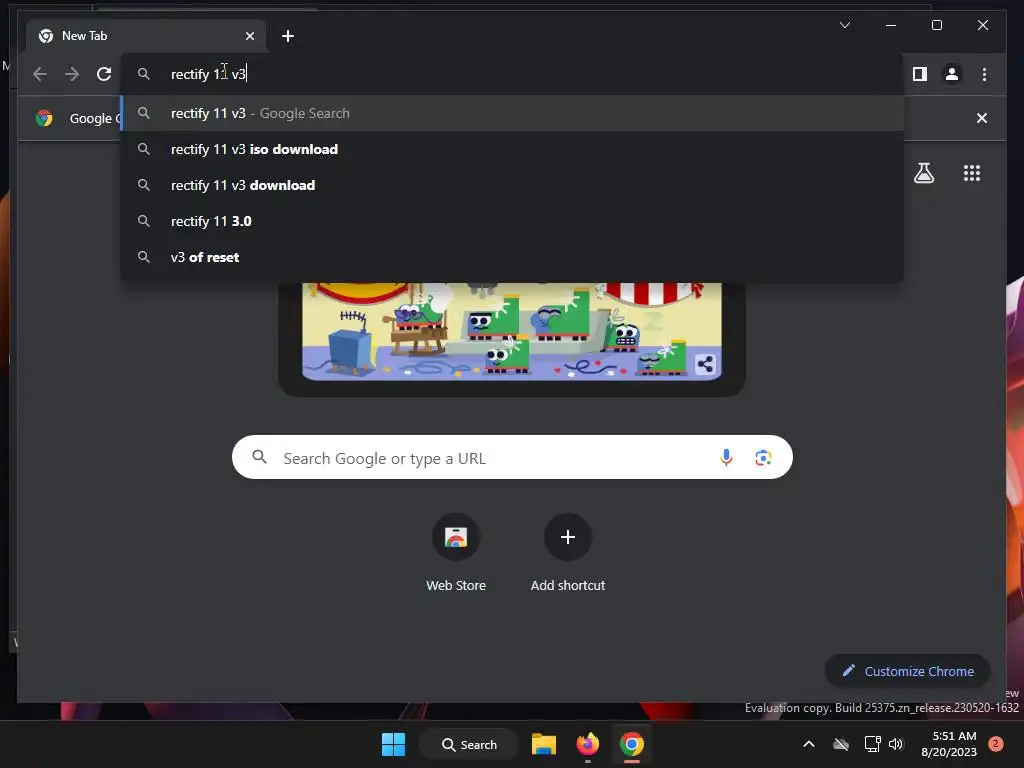This screenshot has width=1024, height=768.
Task: Open Chrome's three-dot menu
Action: tap(984, 74)
